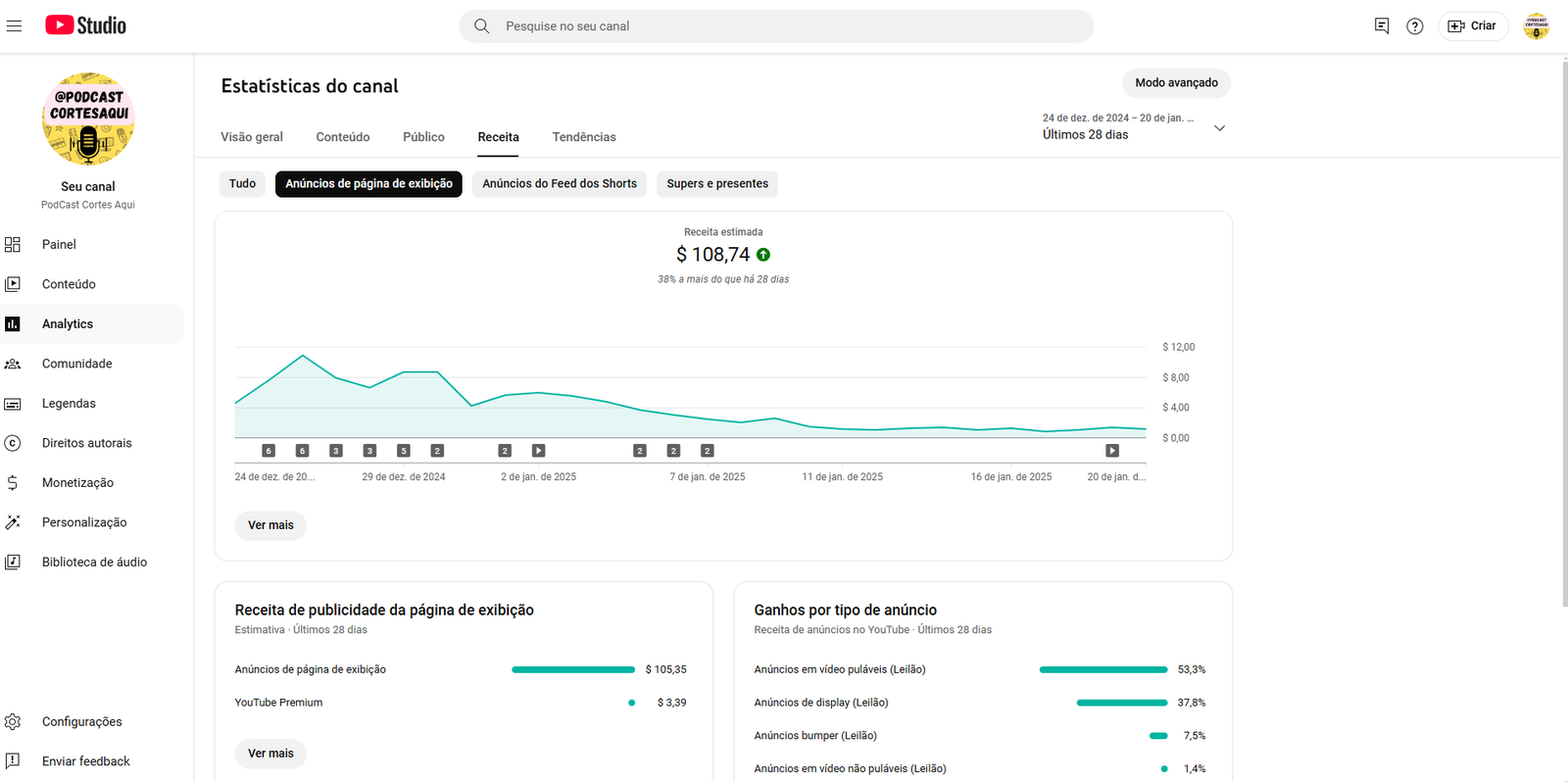The height and width of the screenshot is (782, 1568).
Task: Expand Ver mais under YouTube Premium revenue
Action: [x=270, y=754]
